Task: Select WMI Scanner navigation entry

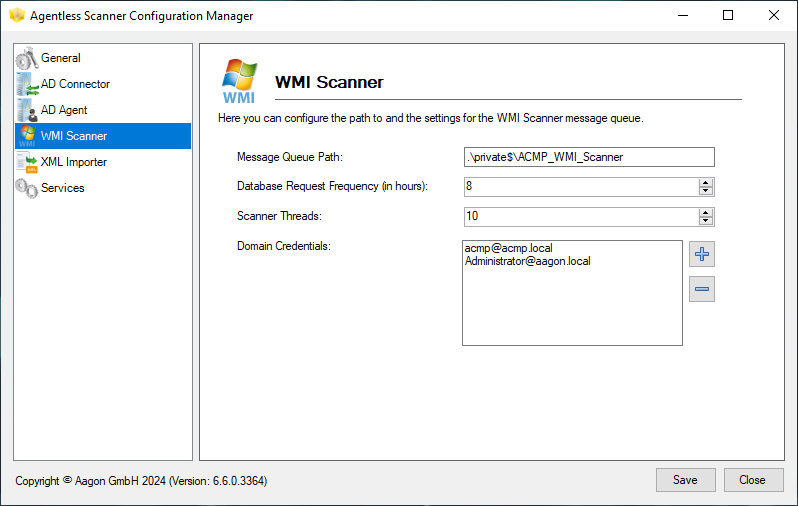Action: pyautogui.click(x=103, y=136)
